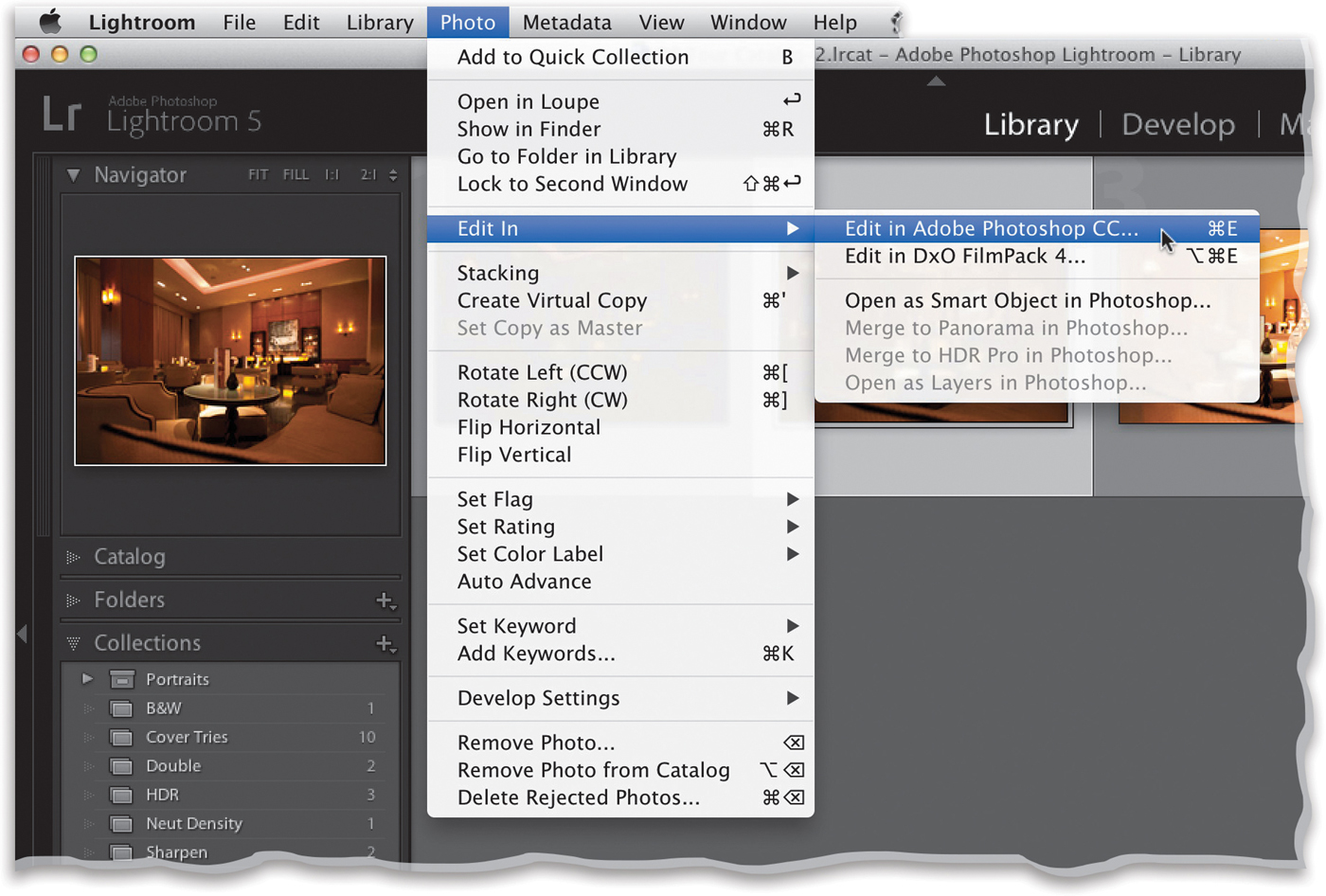Select Show in Finder
The image size is (1326, 896).
(x=620, y=129)
